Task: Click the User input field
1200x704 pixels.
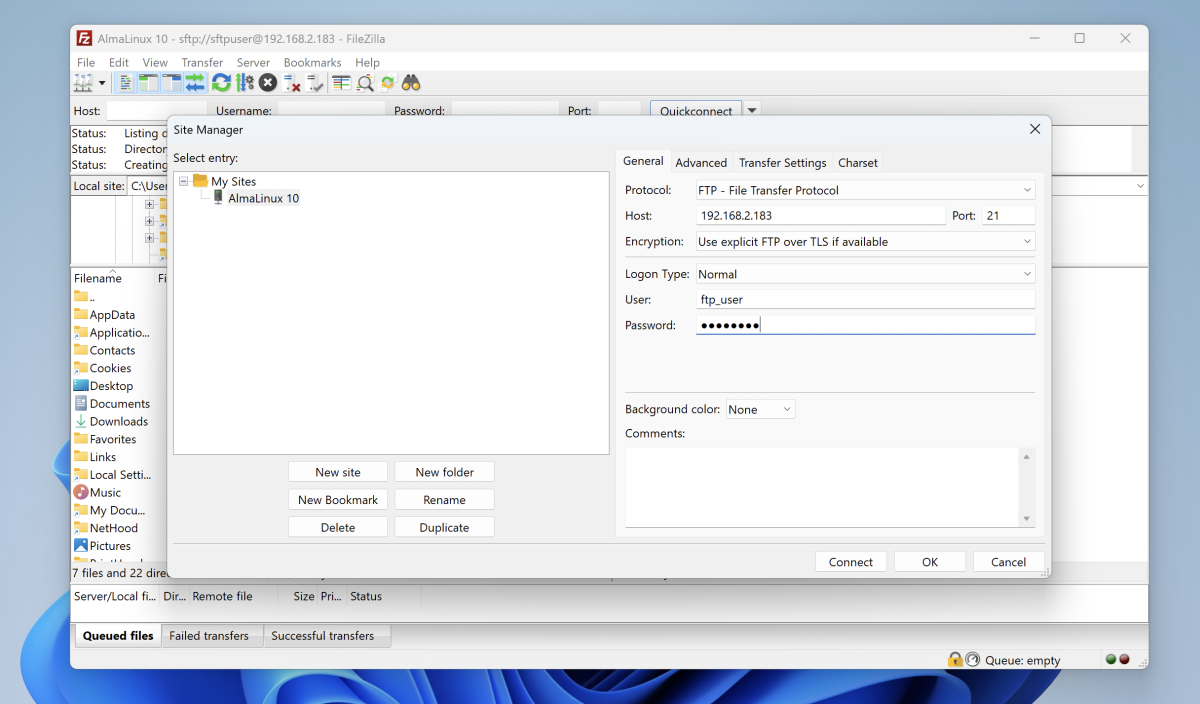Action: pos(865,299)
